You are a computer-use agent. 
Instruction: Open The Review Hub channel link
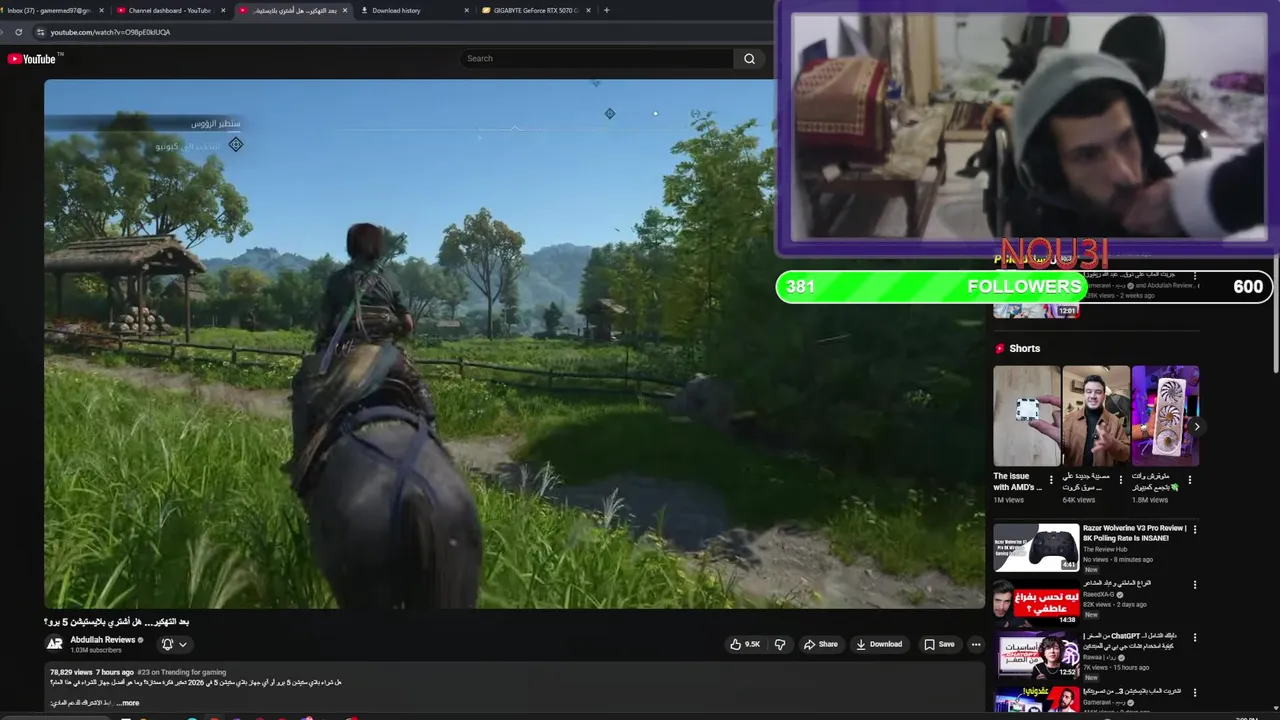tap(1105, 549)
